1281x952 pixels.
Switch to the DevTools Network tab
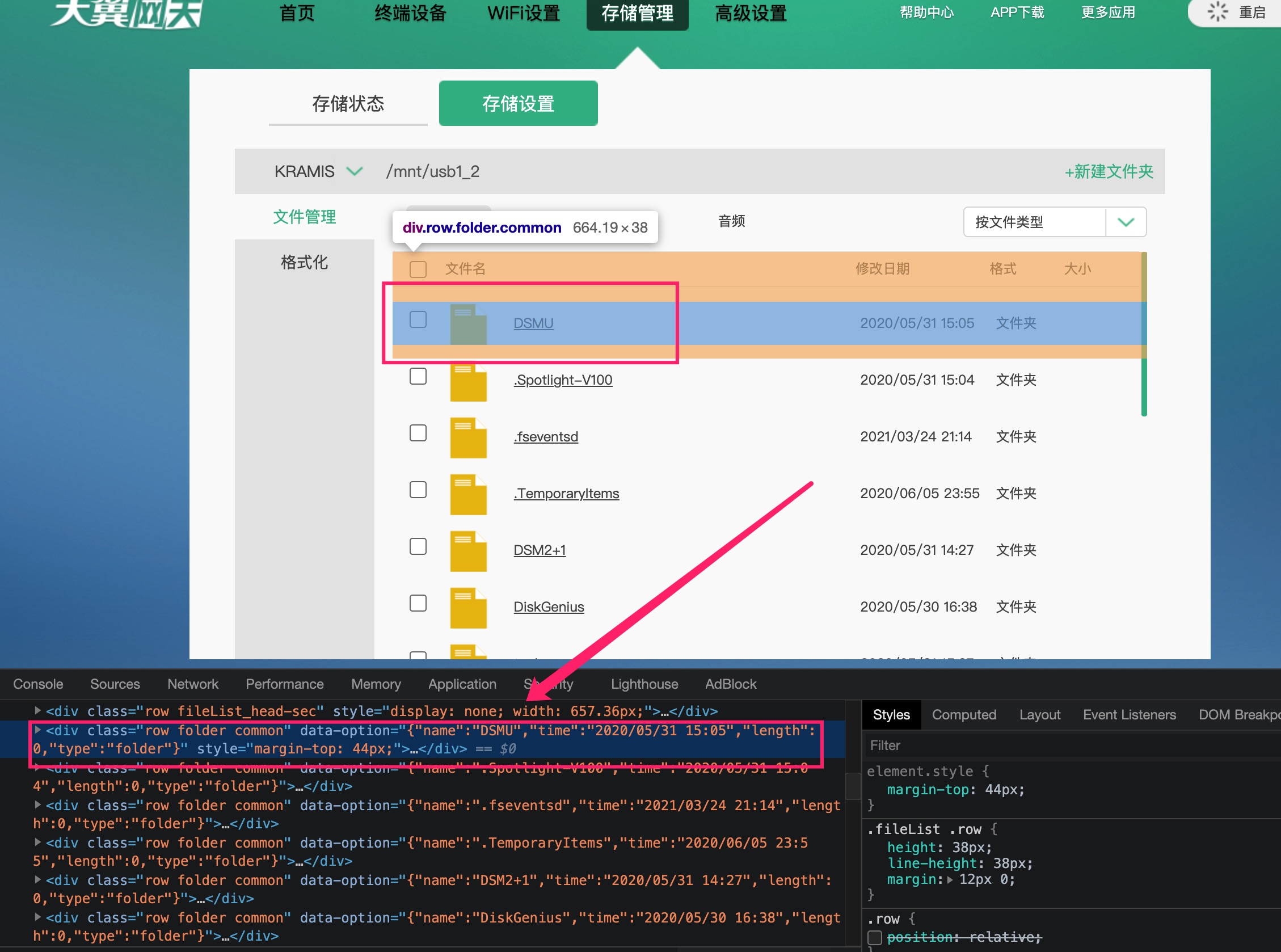(x=193, y=684)
